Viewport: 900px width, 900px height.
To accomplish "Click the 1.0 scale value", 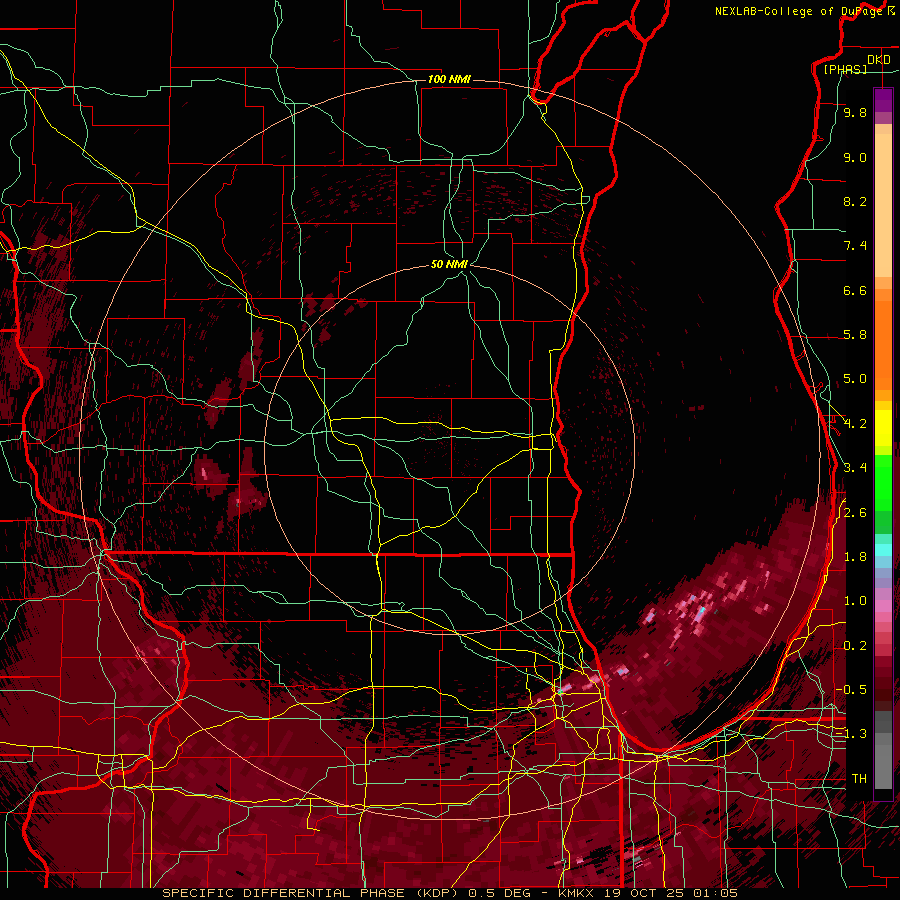I will 855,601.
